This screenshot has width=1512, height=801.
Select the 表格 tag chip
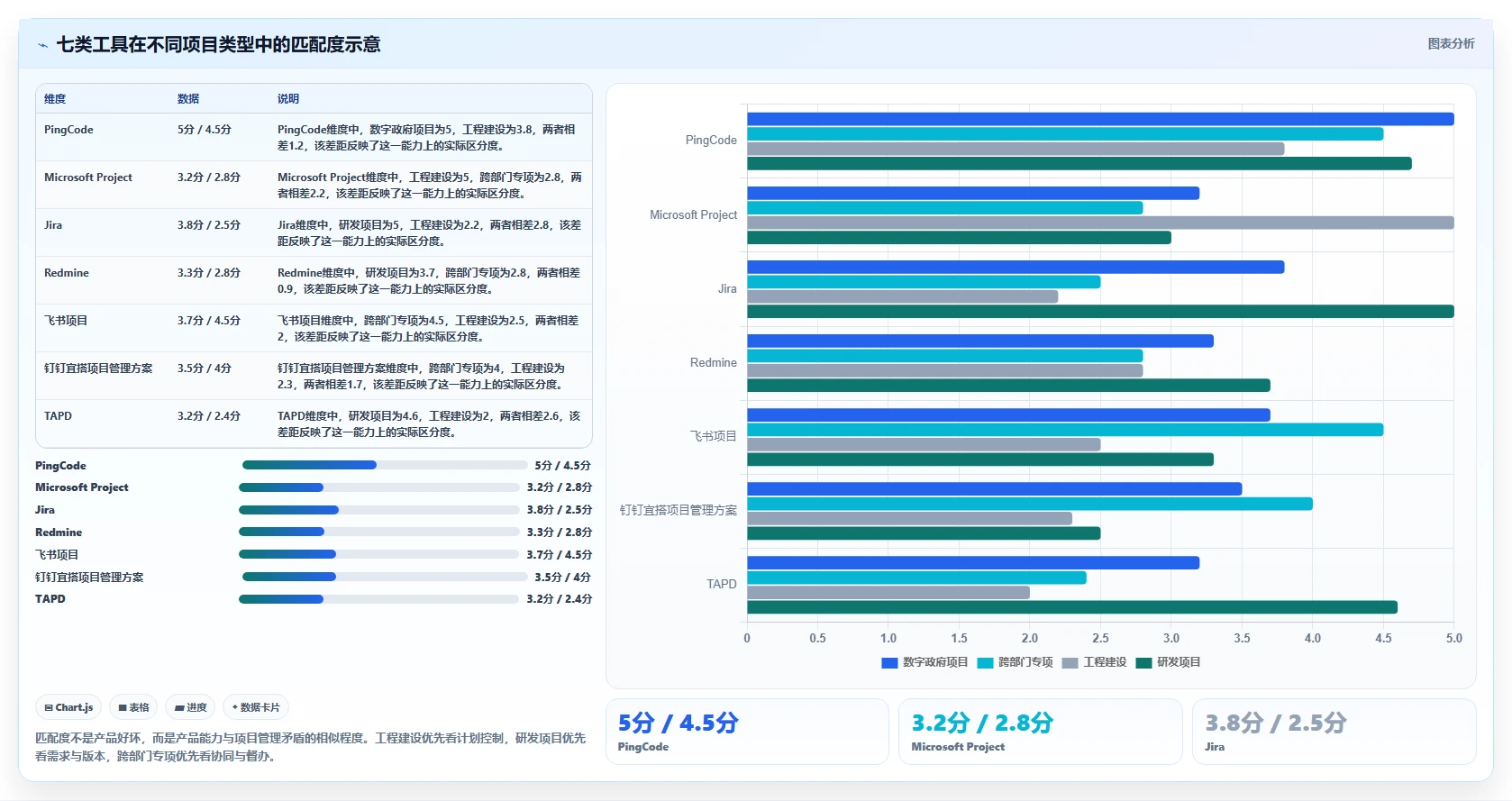pos(133,707)
